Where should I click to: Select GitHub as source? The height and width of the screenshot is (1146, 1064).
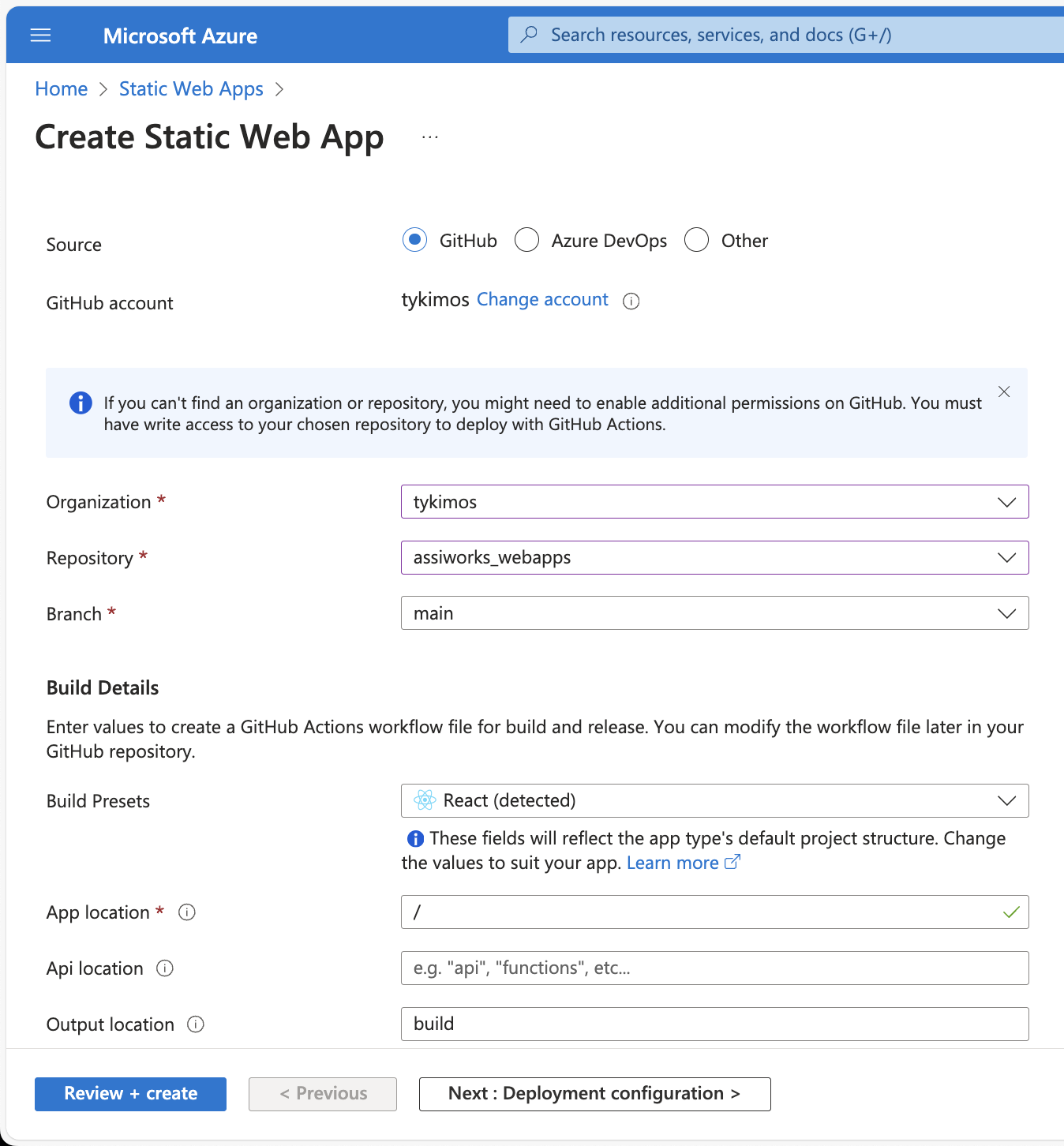coord(414,240)
